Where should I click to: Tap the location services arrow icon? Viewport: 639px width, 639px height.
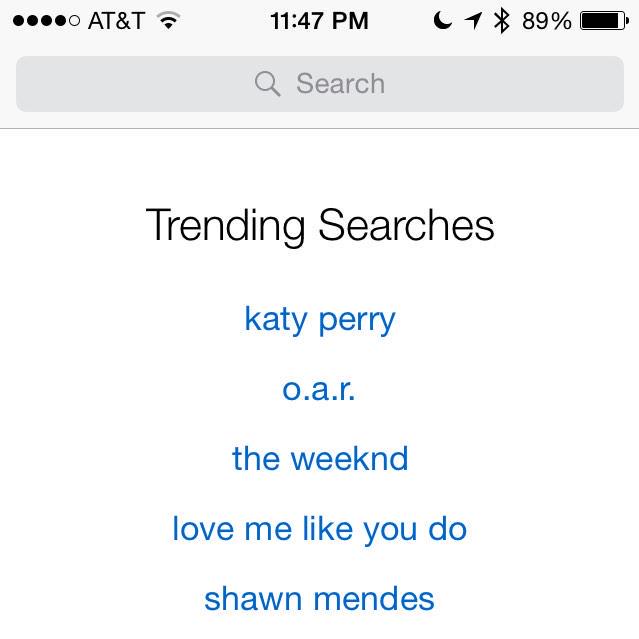472,20
